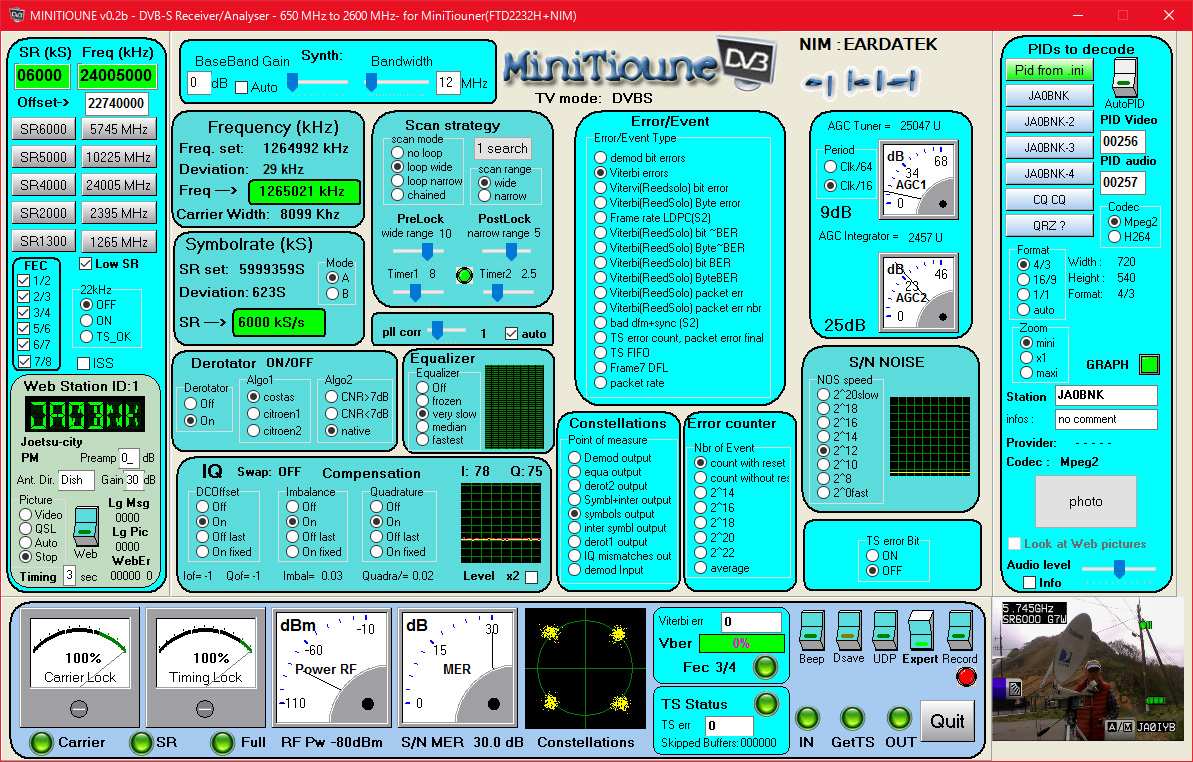Toggle the pll corr auto checkbox
Screen dimensions: 1193x762
(511, 334)
